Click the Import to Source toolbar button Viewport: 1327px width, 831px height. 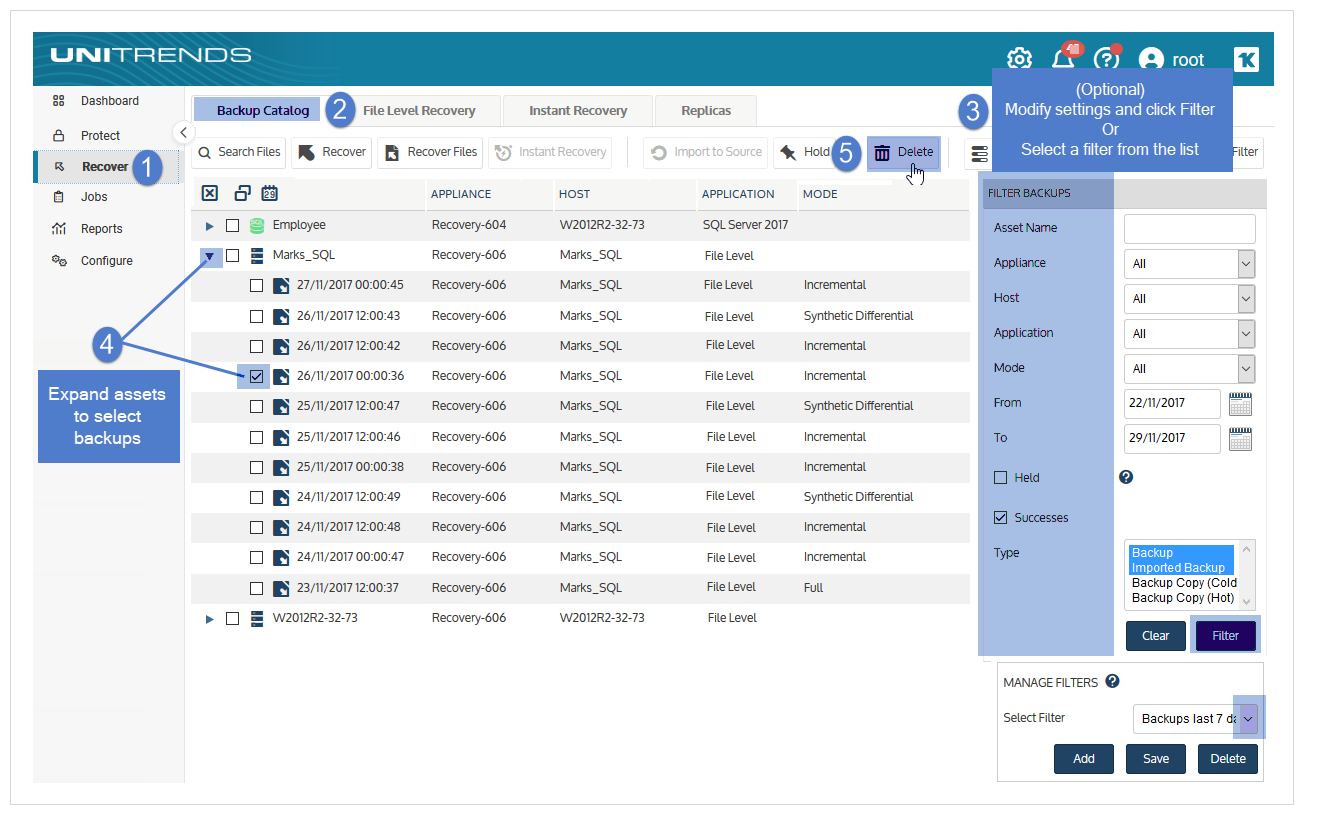click(x=706, y=152)
